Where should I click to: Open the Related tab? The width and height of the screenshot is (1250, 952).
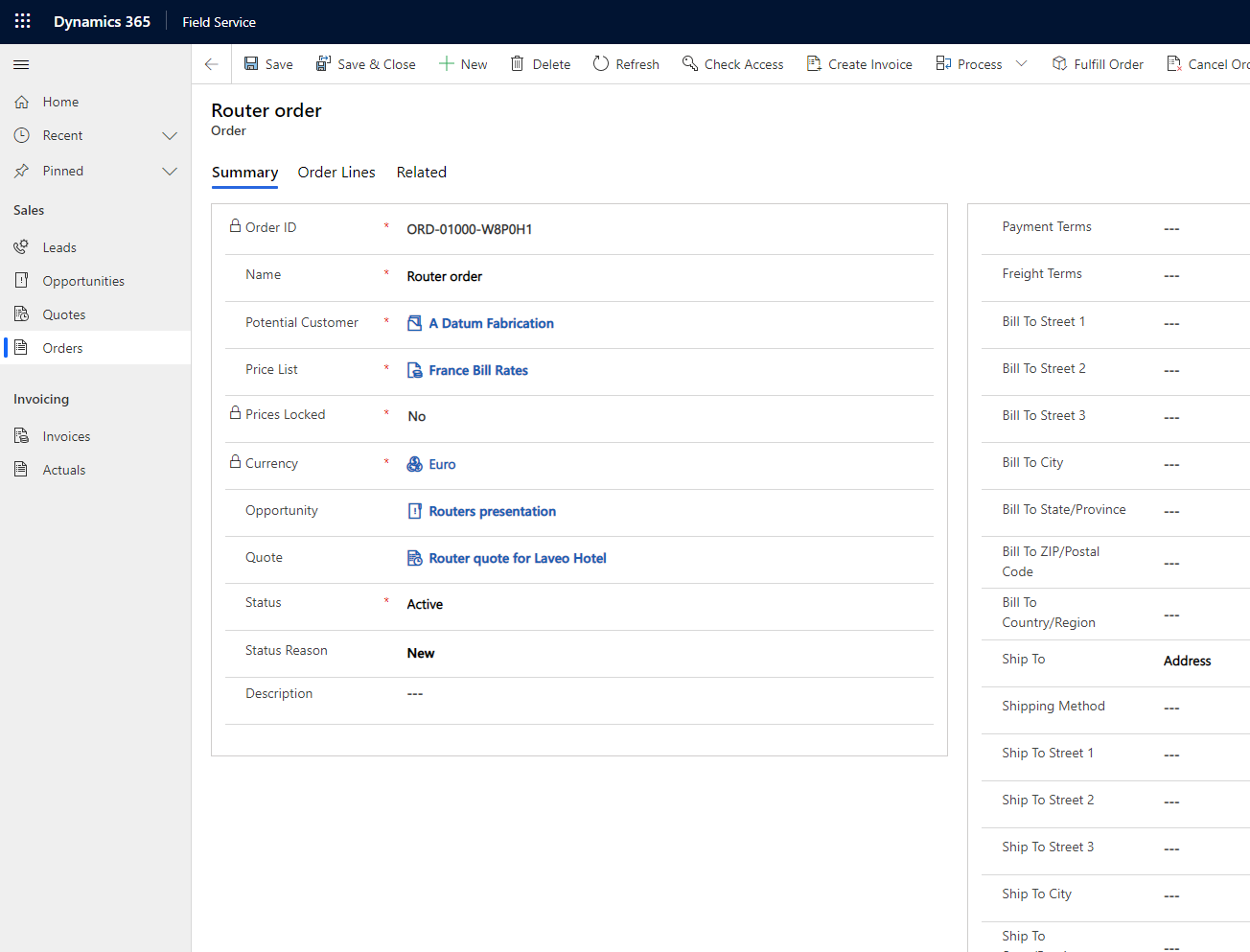(x=422, y=173)
